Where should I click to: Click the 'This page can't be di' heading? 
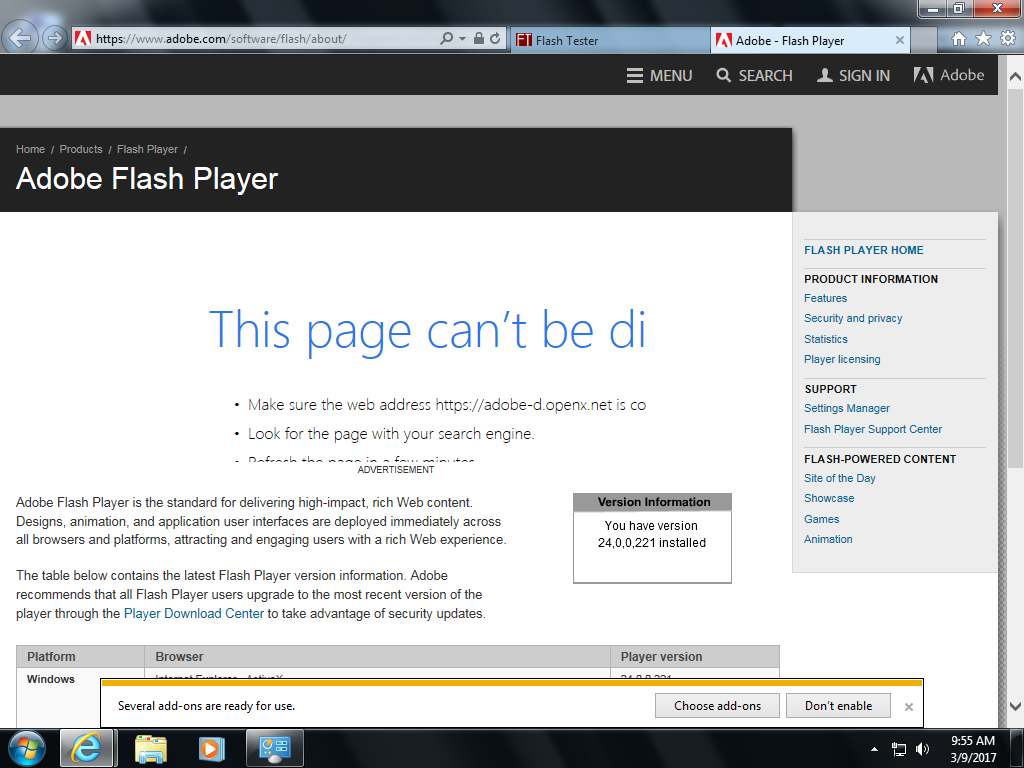(428, 332)
